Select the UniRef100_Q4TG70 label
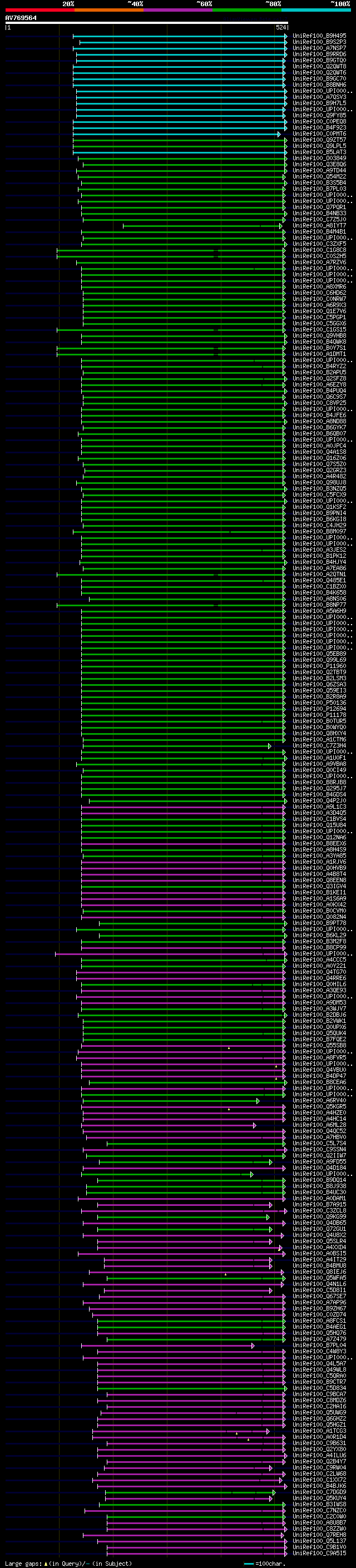356x1568 pixels. (319, 972)
